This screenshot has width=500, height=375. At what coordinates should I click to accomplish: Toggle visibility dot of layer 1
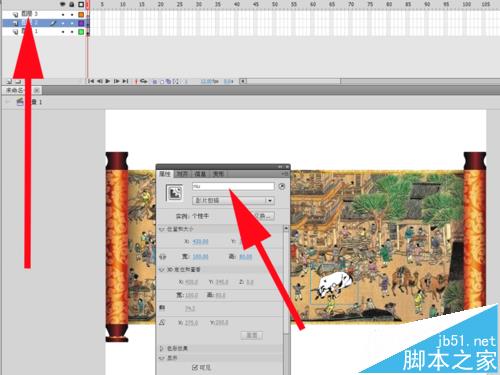pyautogui.click(x=62, y=32)
